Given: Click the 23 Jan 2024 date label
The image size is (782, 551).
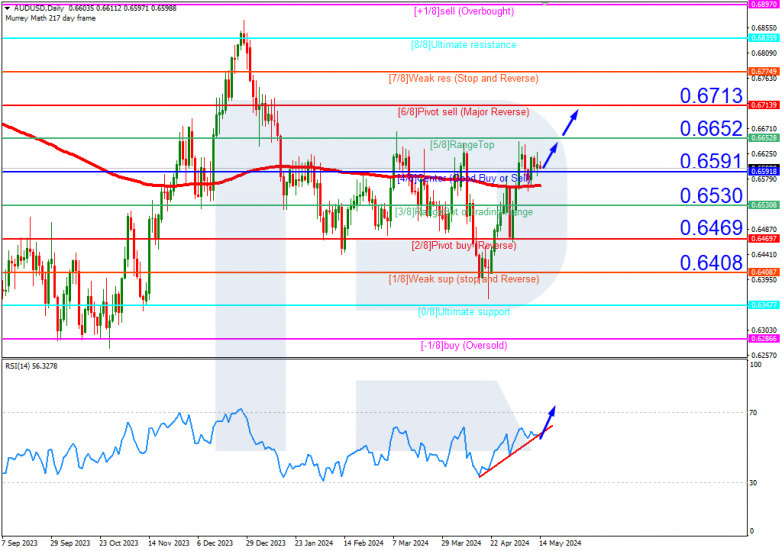Looking at the screenshot, I should pos(314,543).
